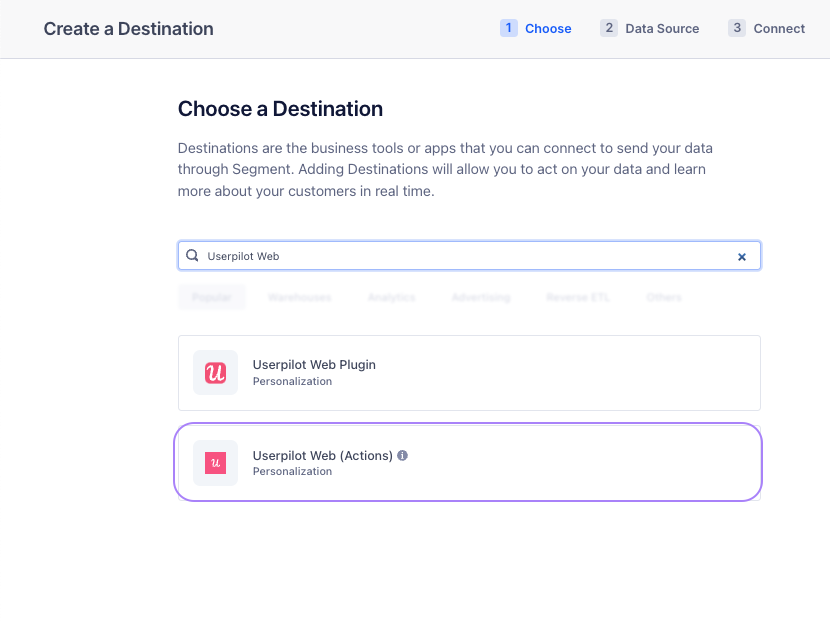The height and width of the screenshot is (621, 830).
Task: Click Personalization label under Userpilot Web (Actions)
Action: coord(292,471)
